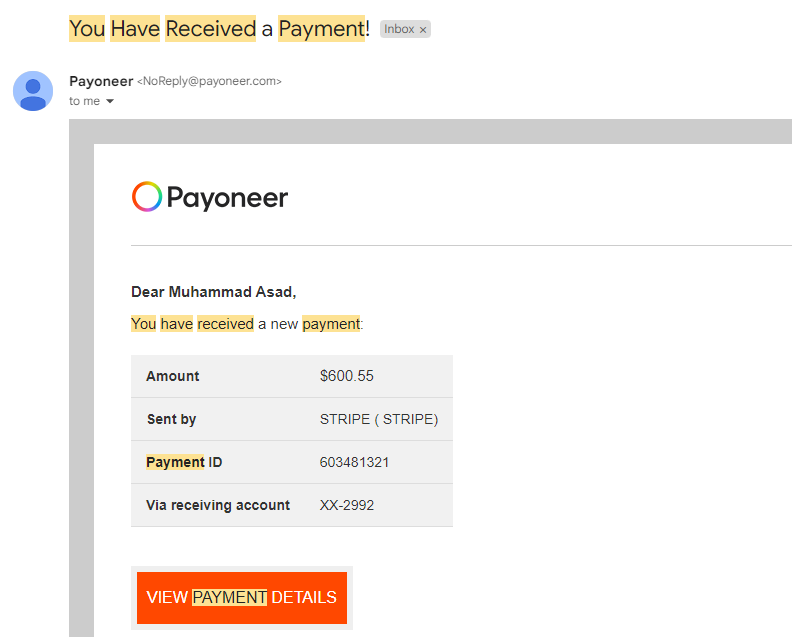Screen dimensions: 792x637
Task: Click the STRIPE ( STRIPE) sender value
Action: [x=379, y=419]
